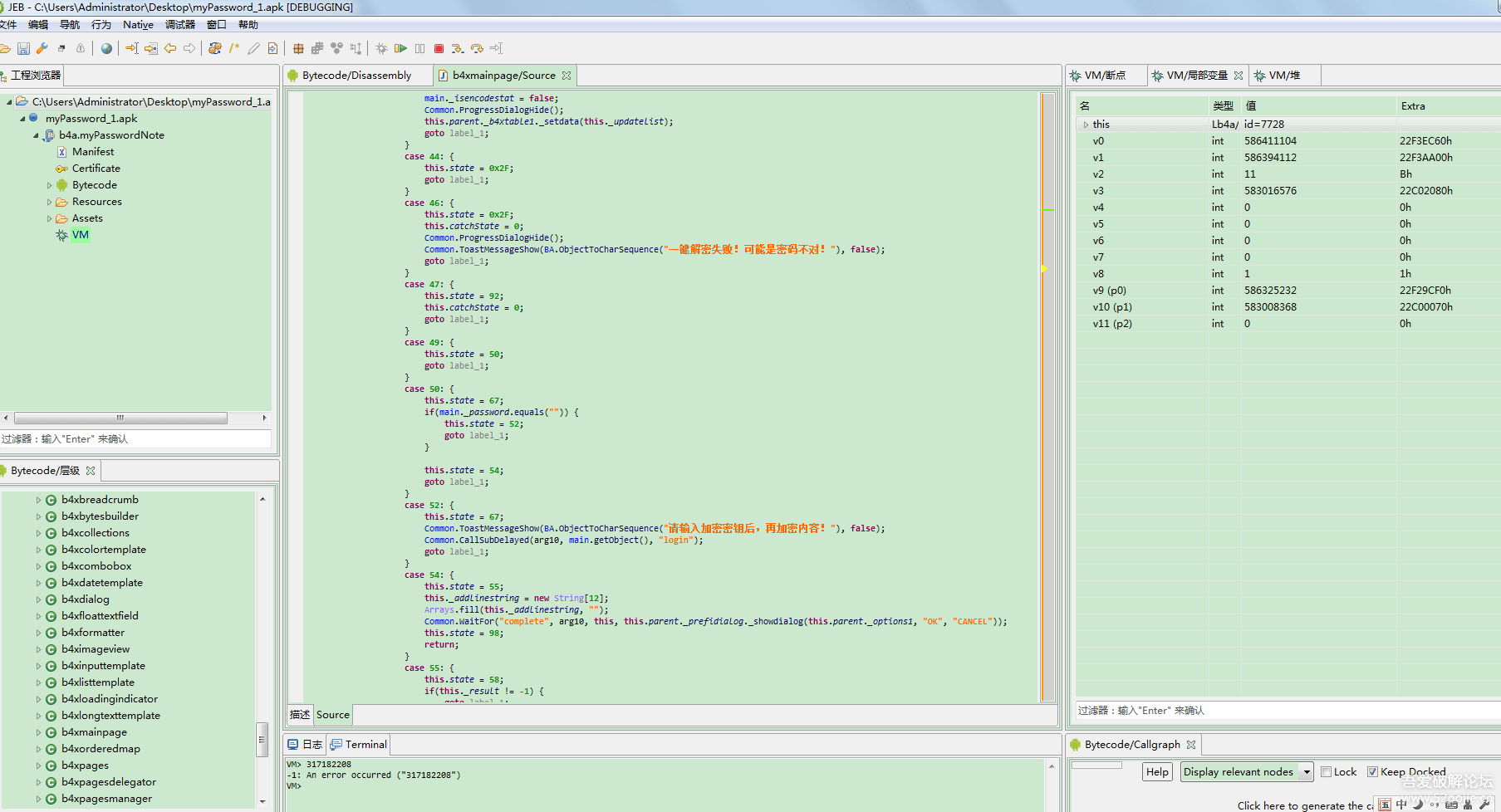Click the comment '/*' toolbar icon
1501x812 pixels.
234,49
